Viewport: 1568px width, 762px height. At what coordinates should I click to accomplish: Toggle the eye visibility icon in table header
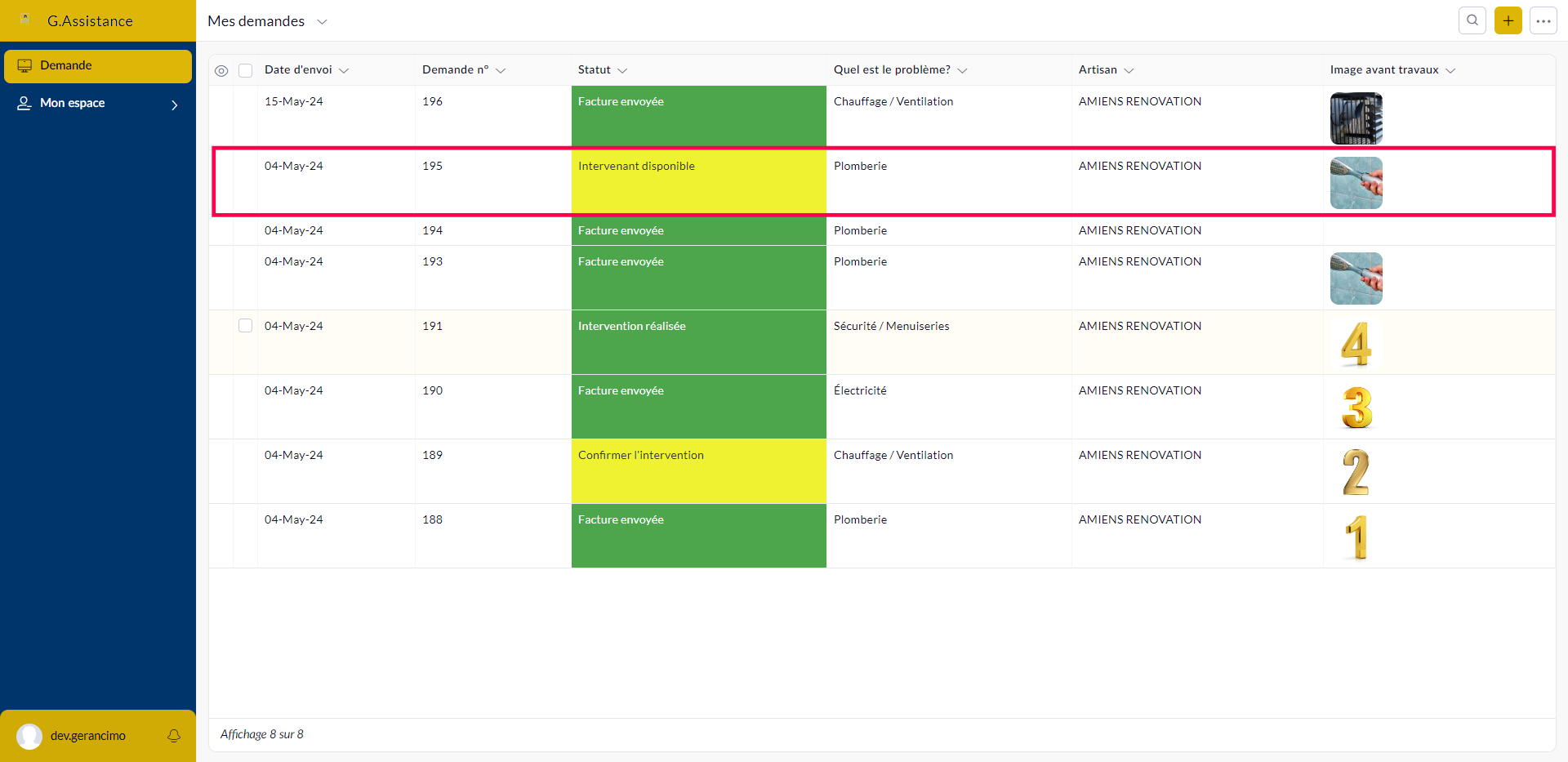click(x=221, y=71)
